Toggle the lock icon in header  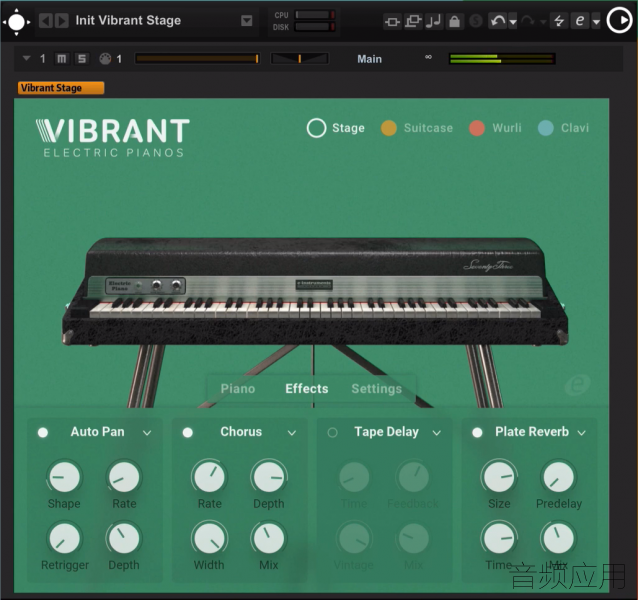(454, 21)
